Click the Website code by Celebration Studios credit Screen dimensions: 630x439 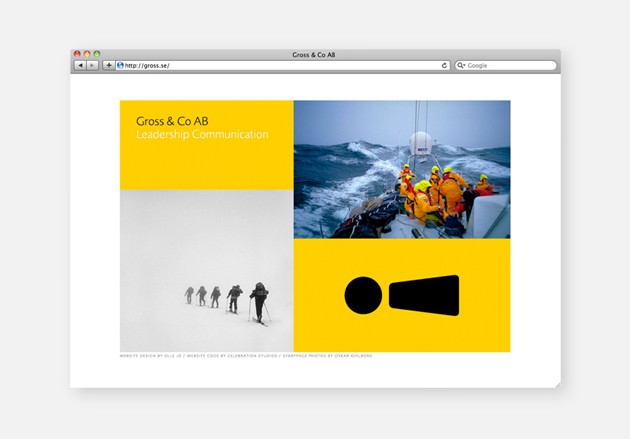coord(232,356)
